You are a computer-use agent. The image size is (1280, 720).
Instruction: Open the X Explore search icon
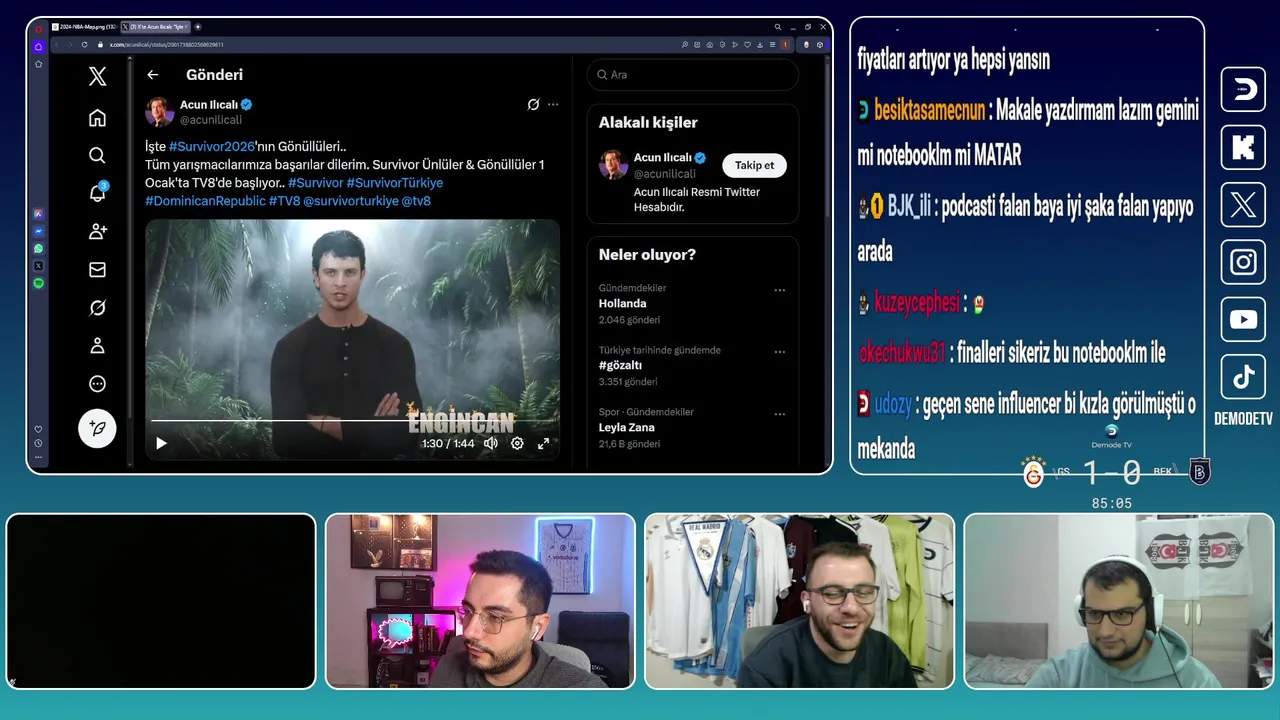[97, 156]
